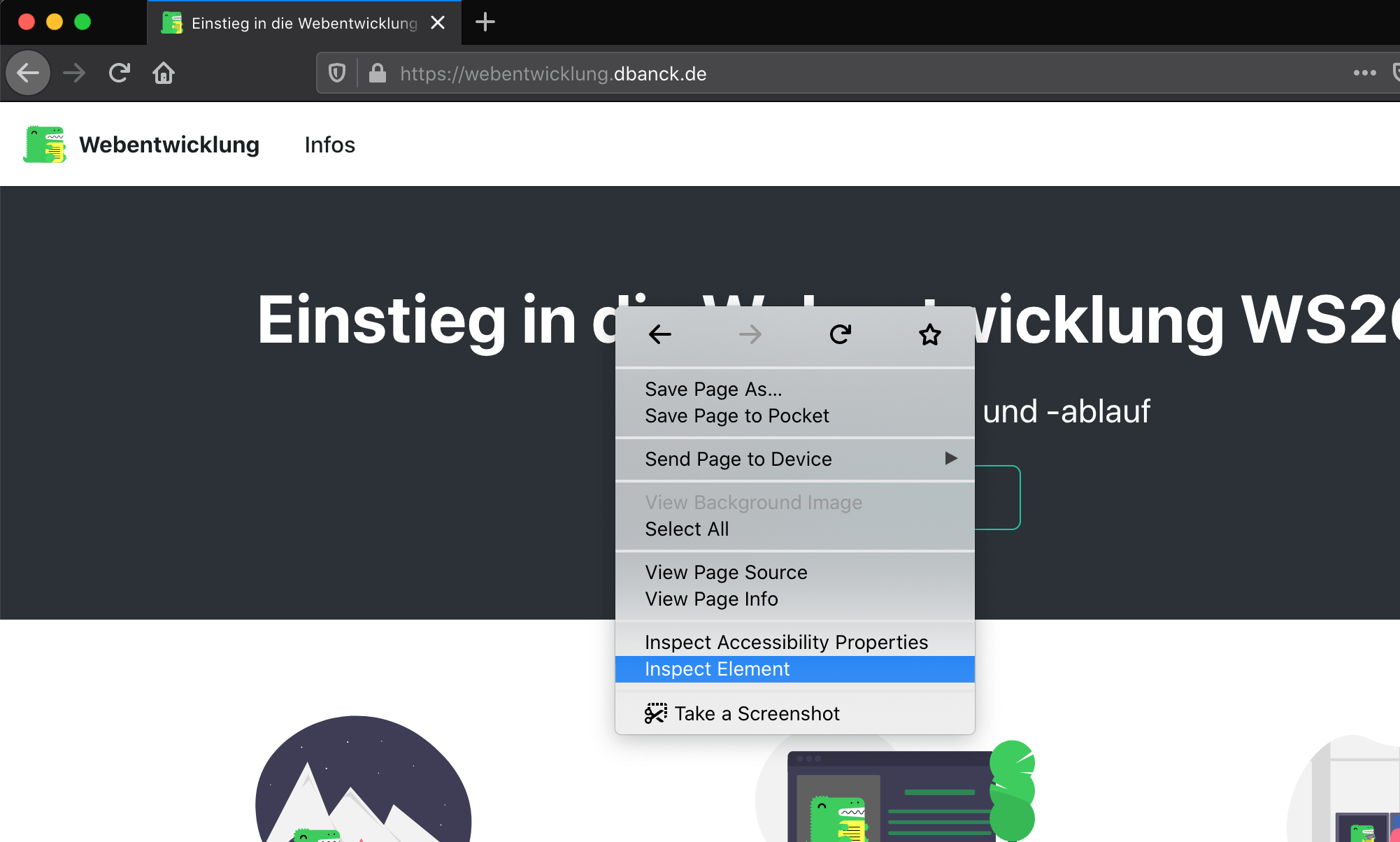This screenshot has width=1400, height=842.
Task: Click View Page Source entry
Action: click(726, 573)
